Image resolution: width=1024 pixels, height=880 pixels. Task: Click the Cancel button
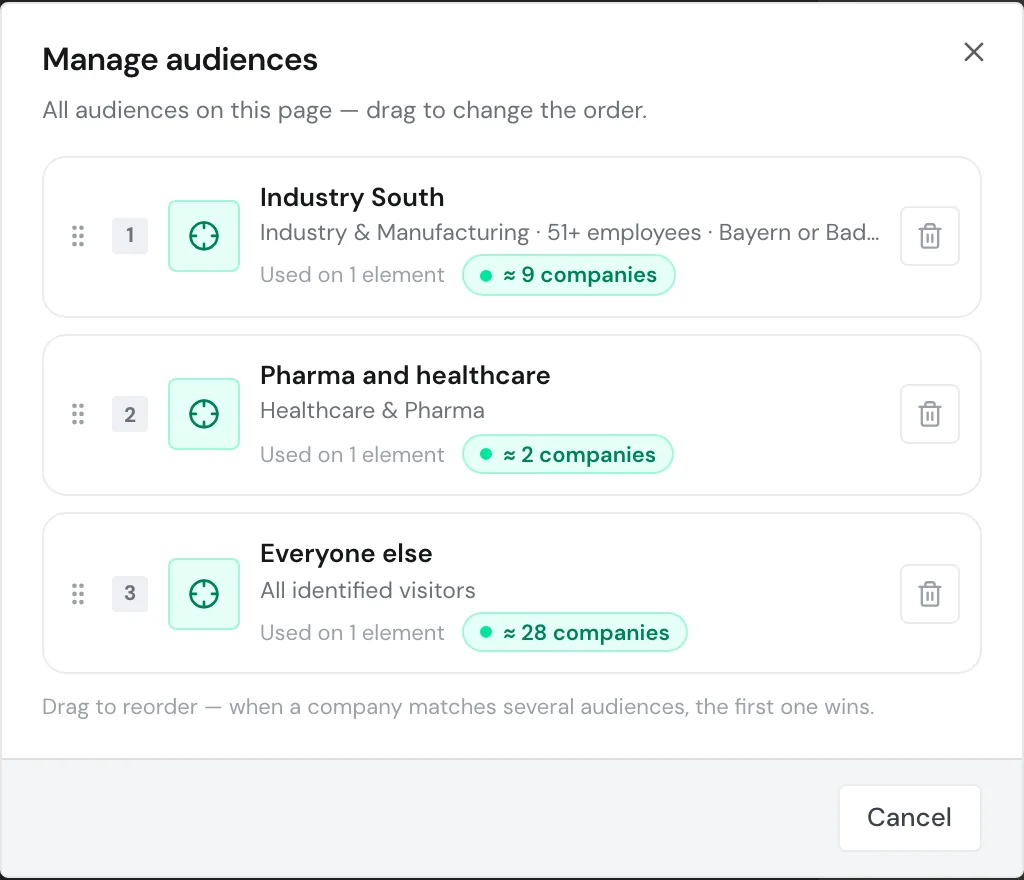pos(910,817)
